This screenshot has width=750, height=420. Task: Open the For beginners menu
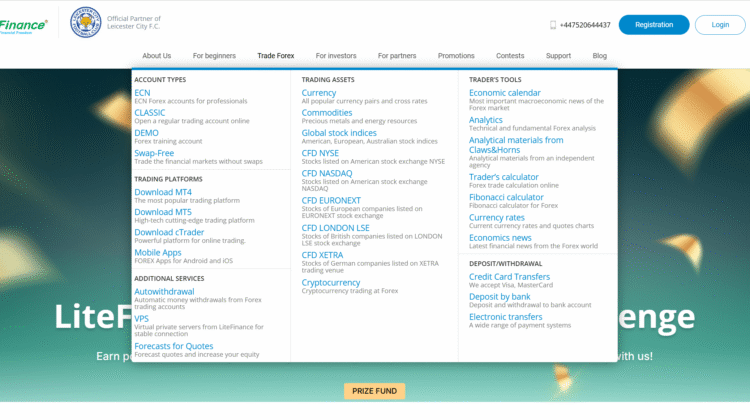pyautogui.click(x=214, y=56)
